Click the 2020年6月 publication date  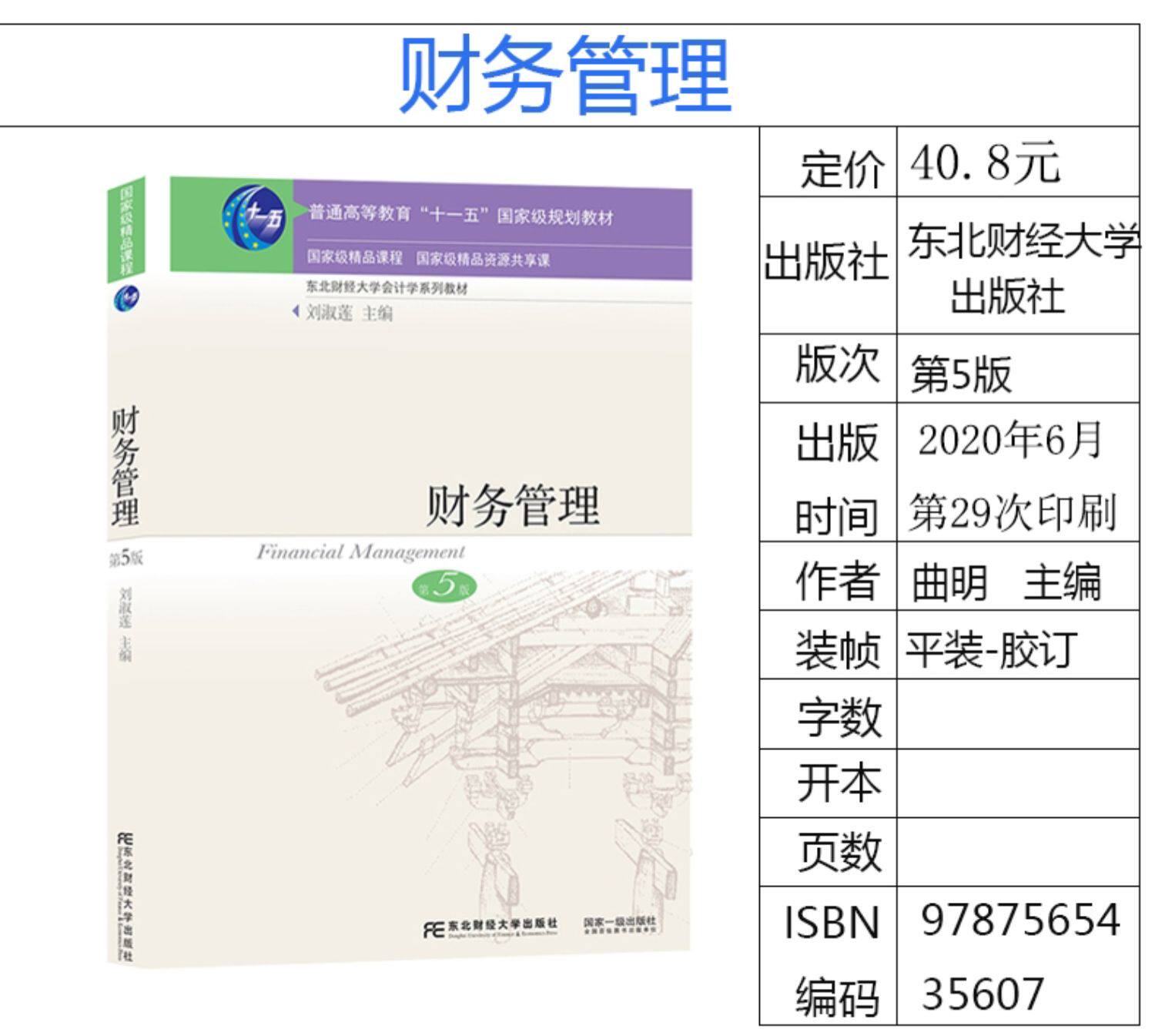pyautogui.click(x=1010, y=440)
